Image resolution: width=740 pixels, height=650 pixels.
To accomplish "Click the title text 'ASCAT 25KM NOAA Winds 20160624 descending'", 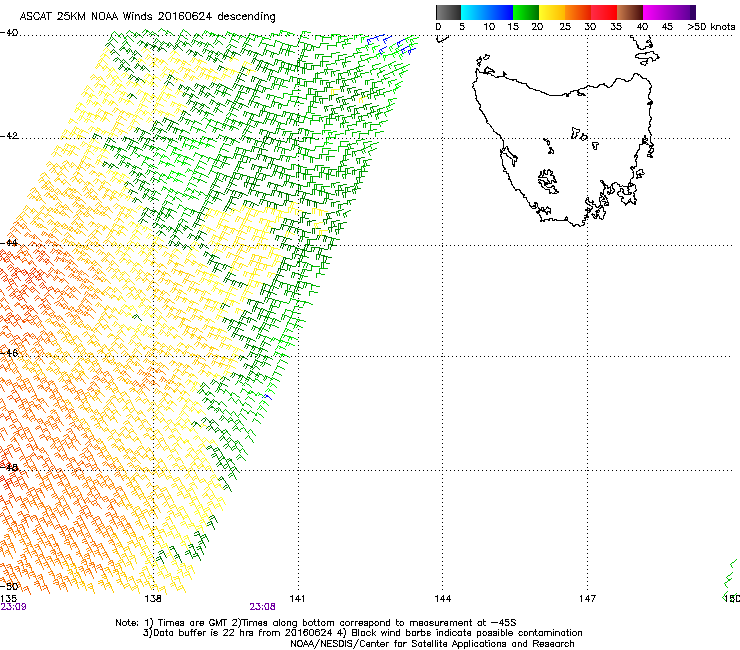I will (x=147, y=16).
